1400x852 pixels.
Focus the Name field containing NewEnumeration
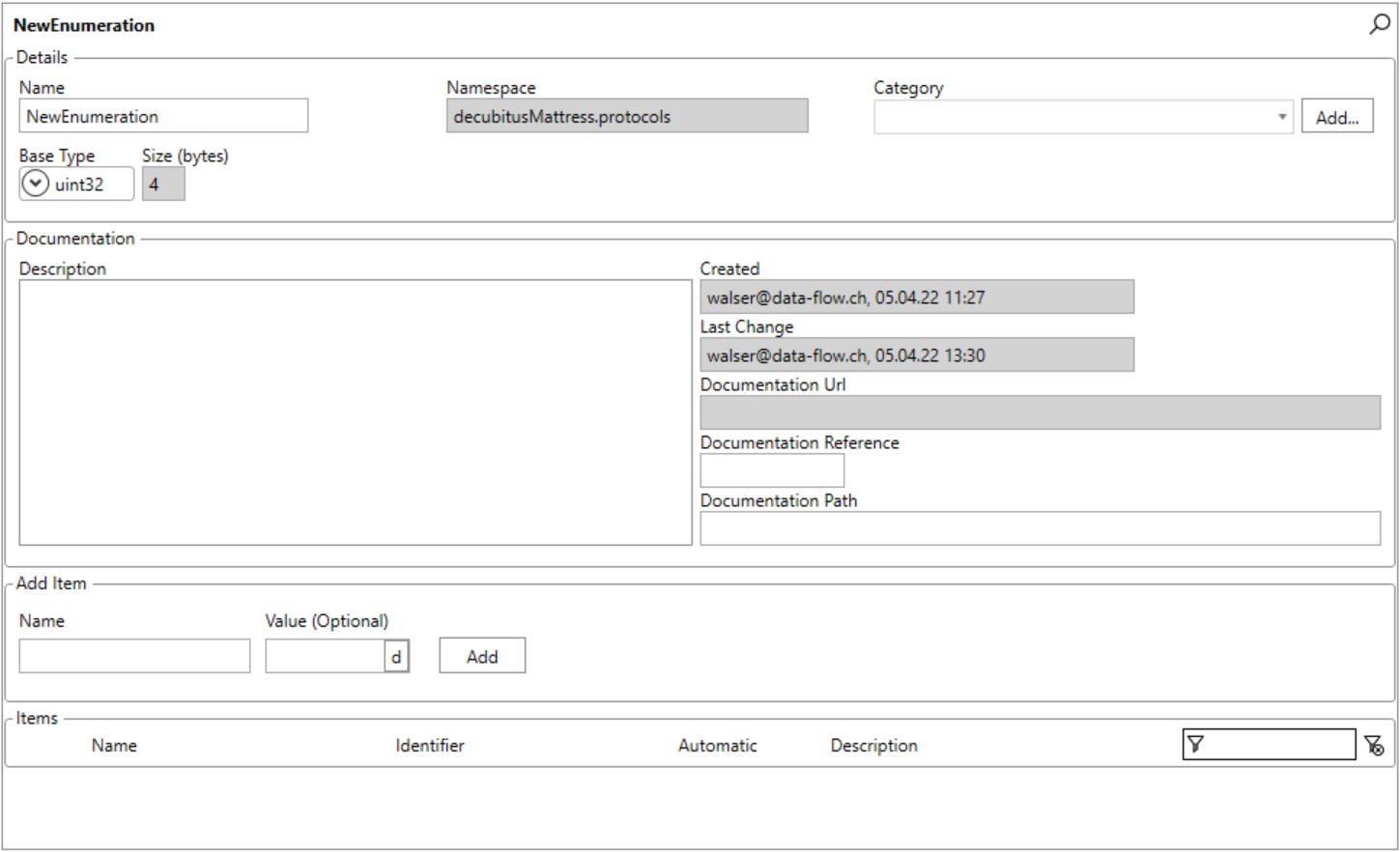click(163, 116)
